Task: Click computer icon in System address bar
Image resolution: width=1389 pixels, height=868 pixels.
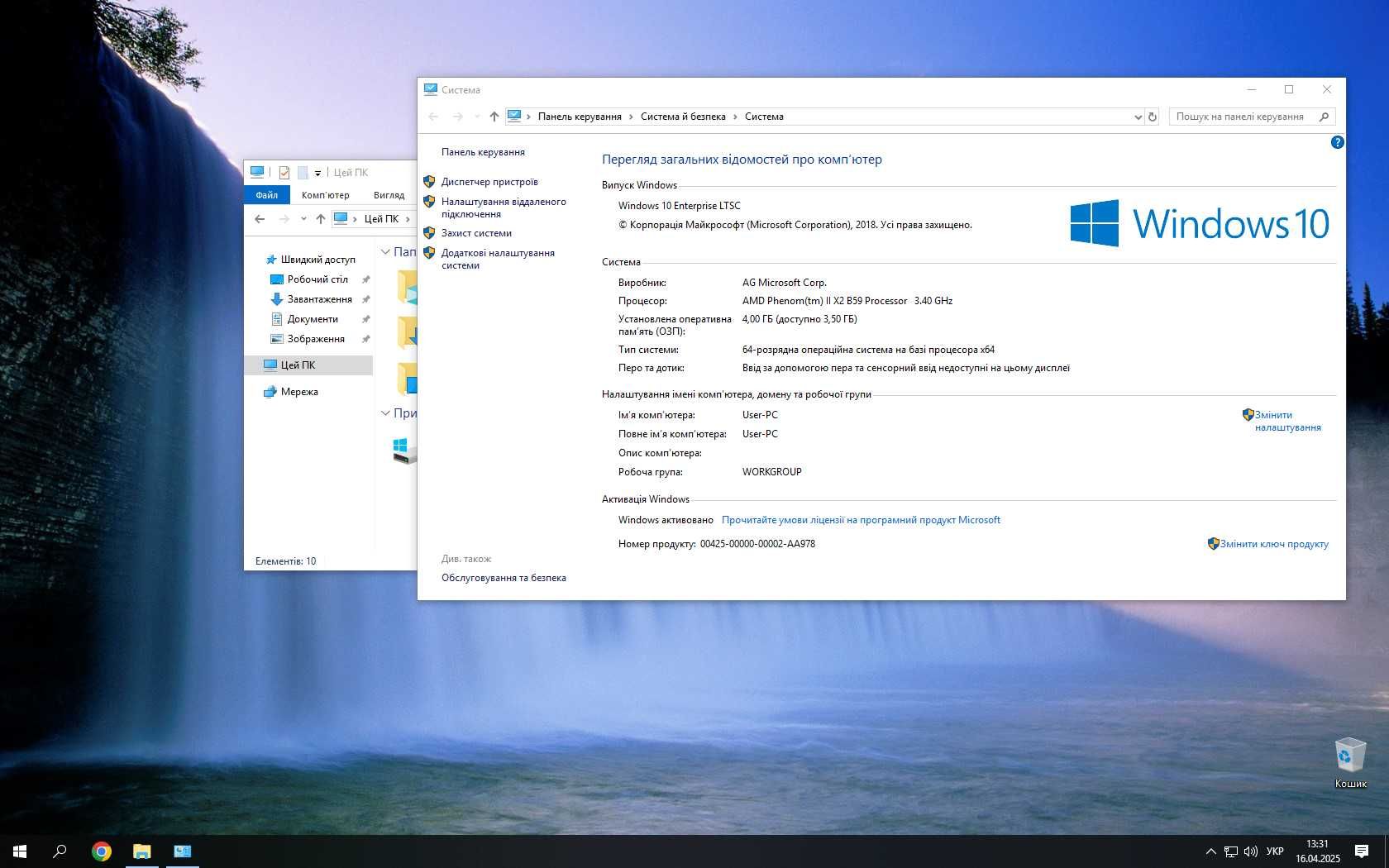Action: tap(514, 116)
